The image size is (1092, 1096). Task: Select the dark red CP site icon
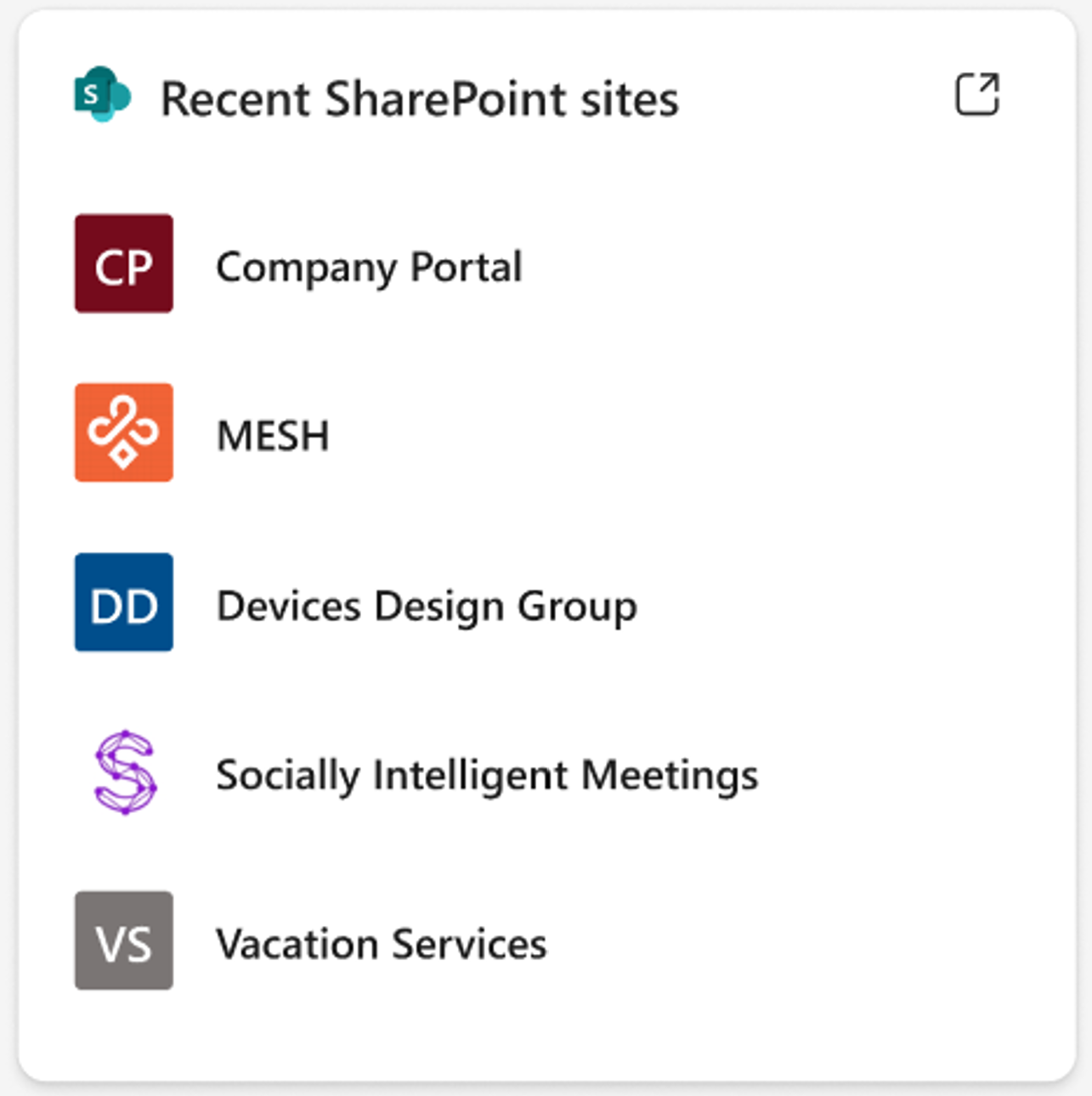[123, 263]
